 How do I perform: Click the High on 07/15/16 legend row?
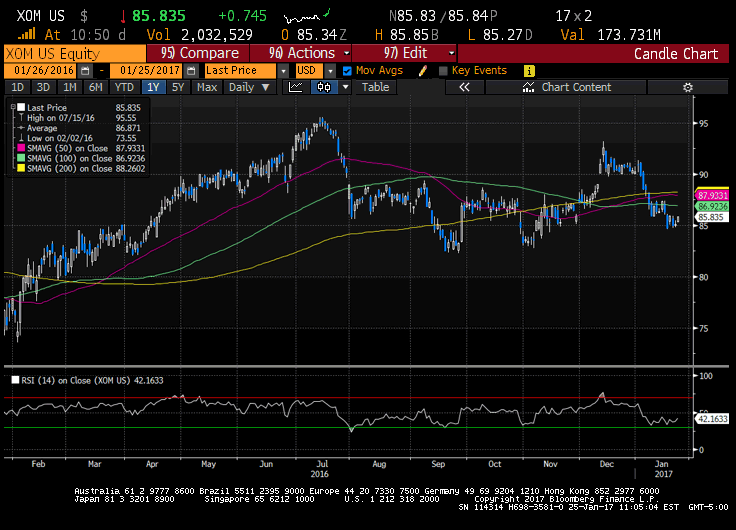[77, 118]
